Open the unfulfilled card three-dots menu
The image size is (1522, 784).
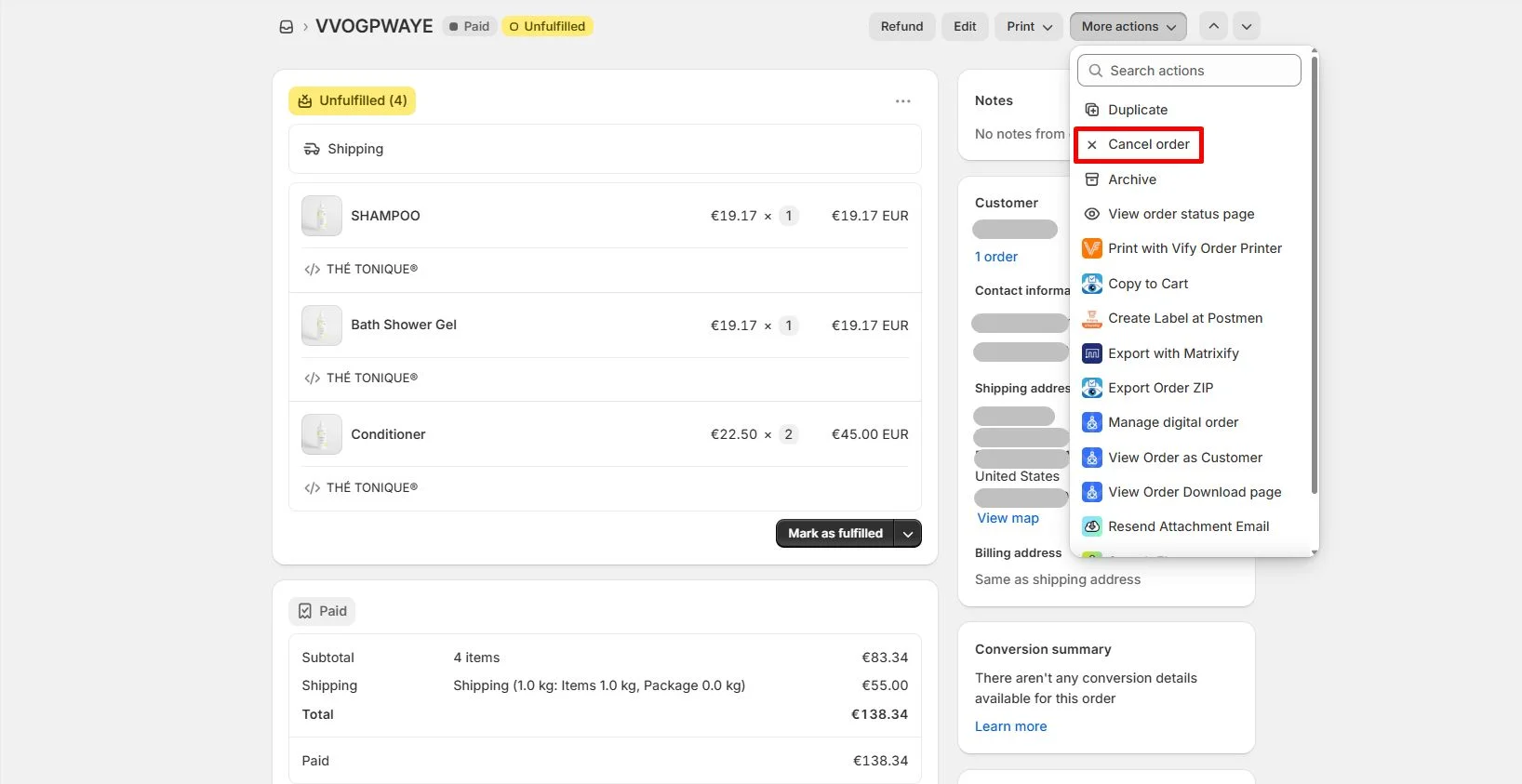902,100
